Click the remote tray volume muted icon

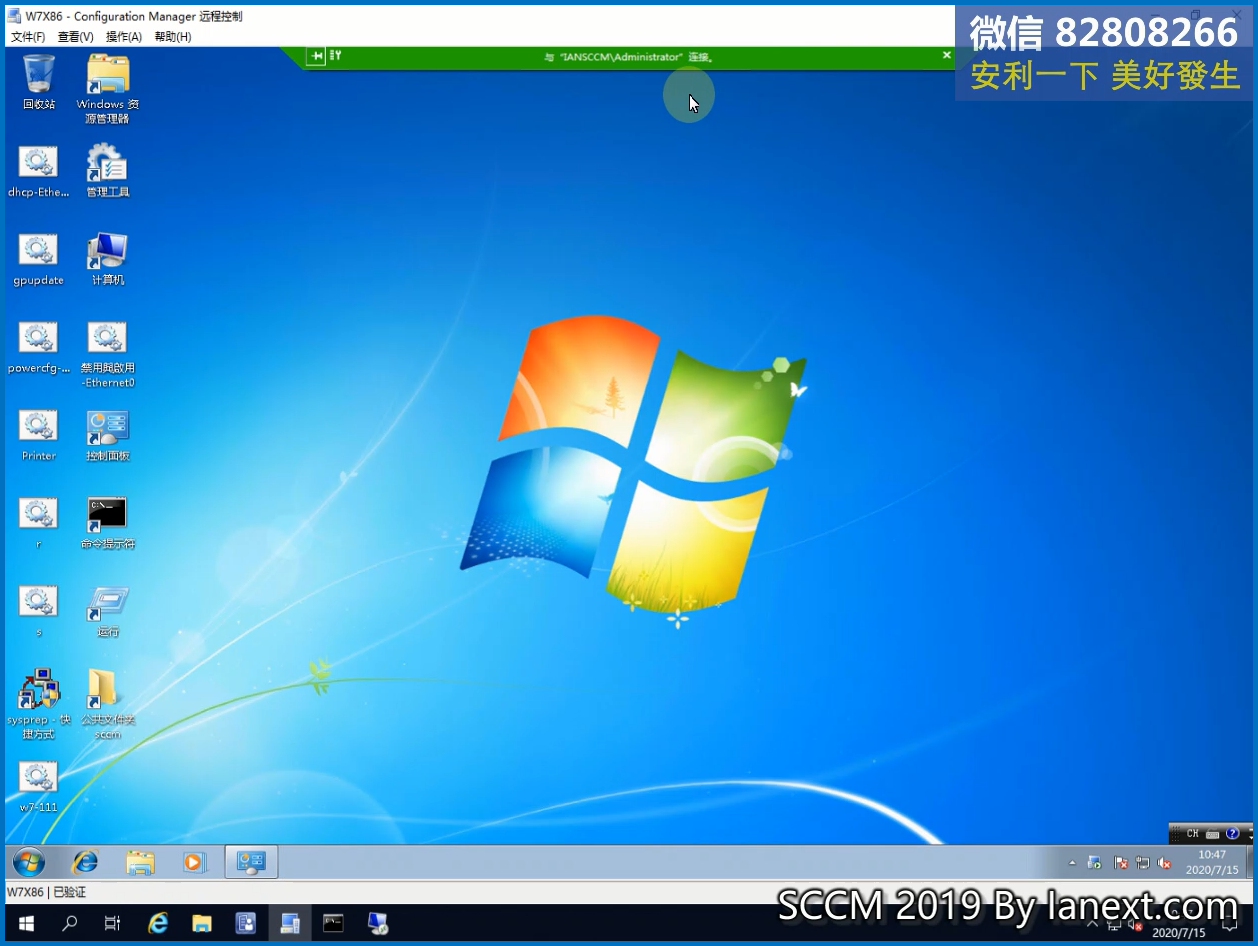(x=1164, y=863)
